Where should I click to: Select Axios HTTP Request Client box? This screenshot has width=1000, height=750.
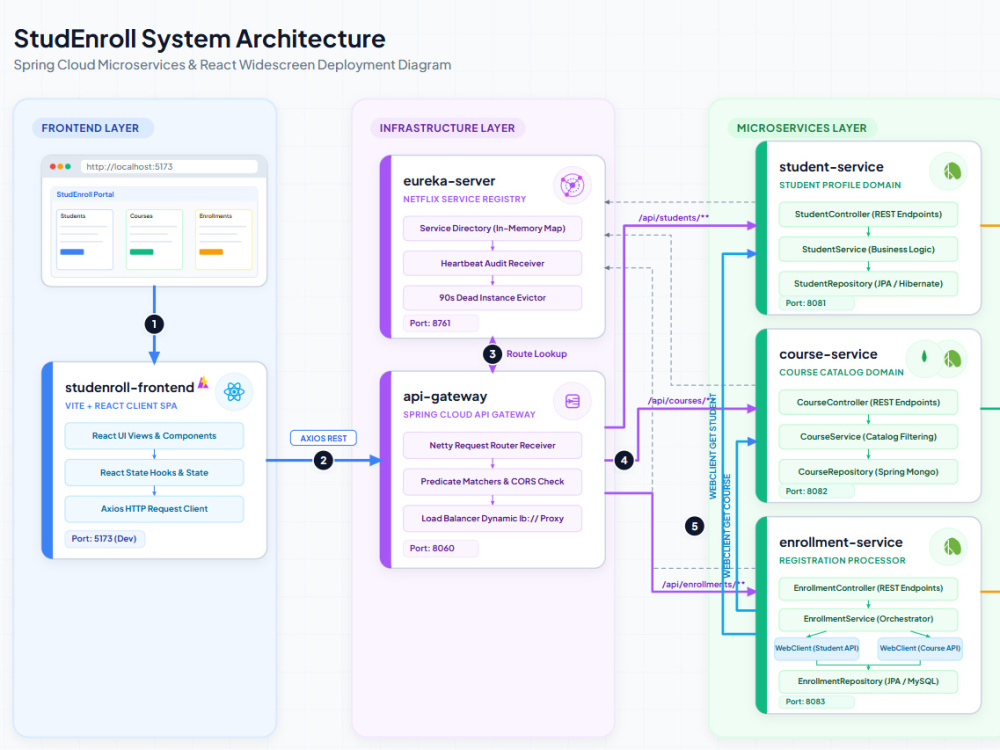click(154, 509)
